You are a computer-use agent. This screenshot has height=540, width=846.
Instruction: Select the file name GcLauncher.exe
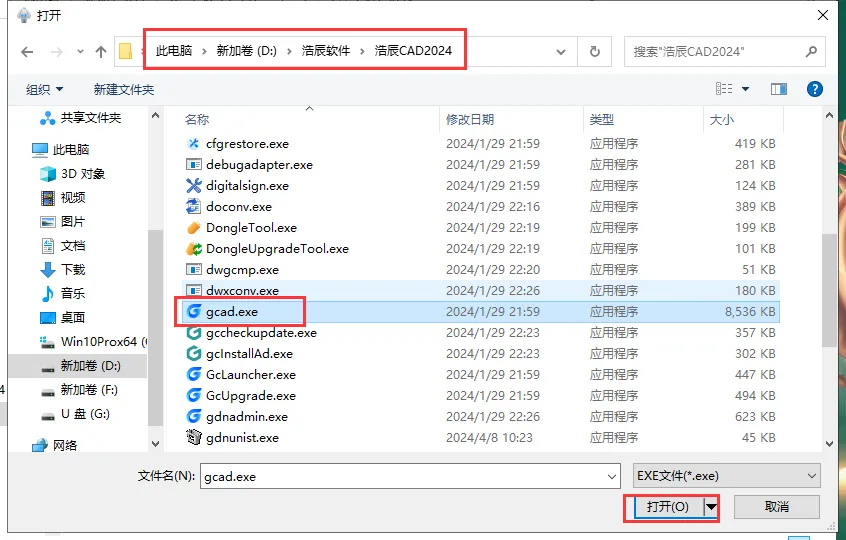tap(251, 375)
